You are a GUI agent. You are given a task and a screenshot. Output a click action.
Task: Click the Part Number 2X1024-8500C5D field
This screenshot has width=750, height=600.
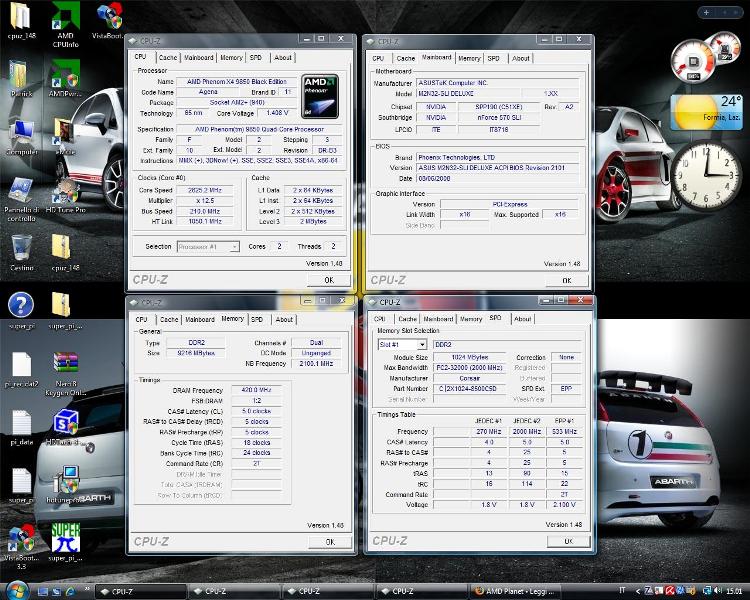click(469, 389)
